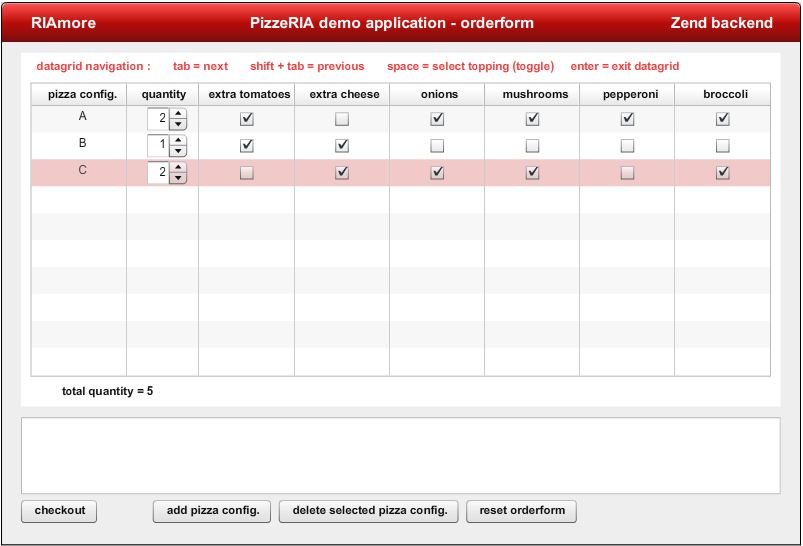Screen dimensions: 803x546
Task: Delete the selected pizza config
Action: pyautogui.click(x=369, y=511)
